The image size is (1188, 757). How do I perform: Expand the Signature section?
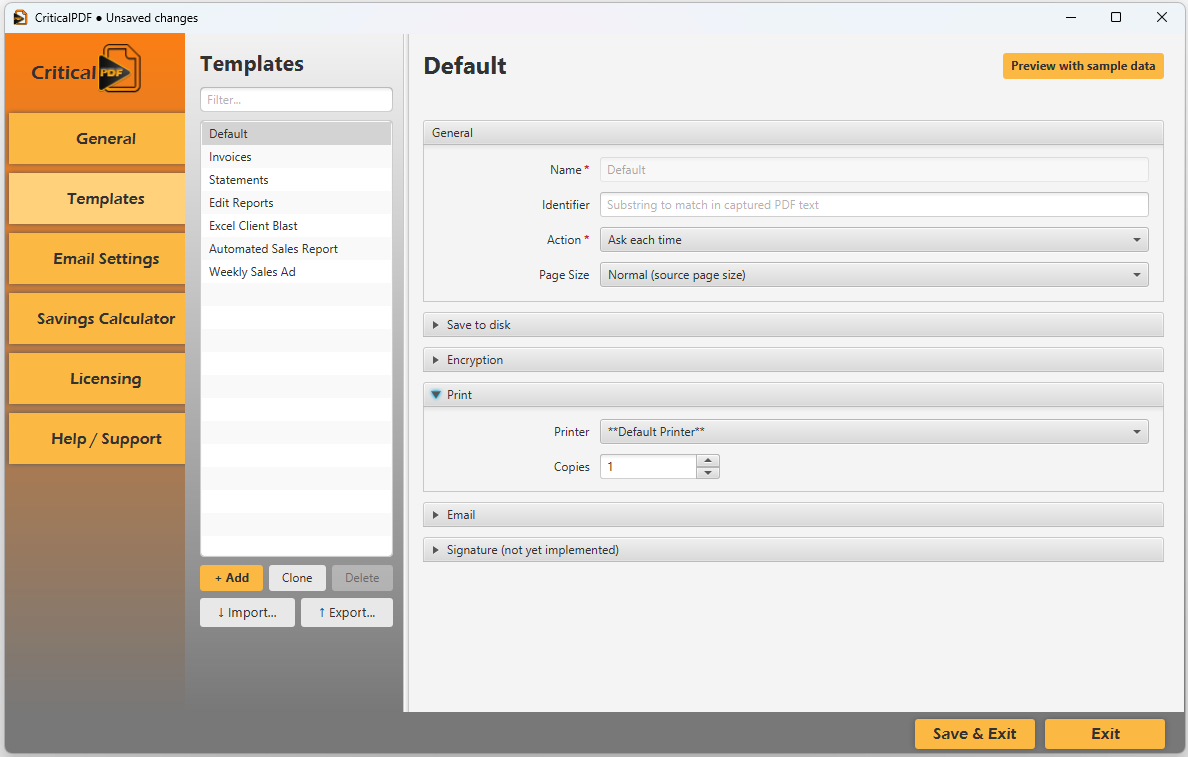793,549
